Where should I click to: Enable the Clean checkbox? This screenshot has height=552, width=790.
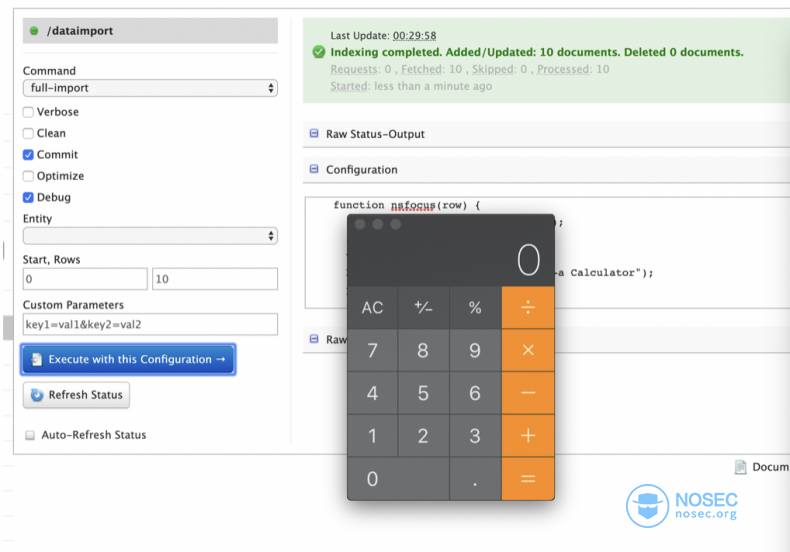point(28,133)
